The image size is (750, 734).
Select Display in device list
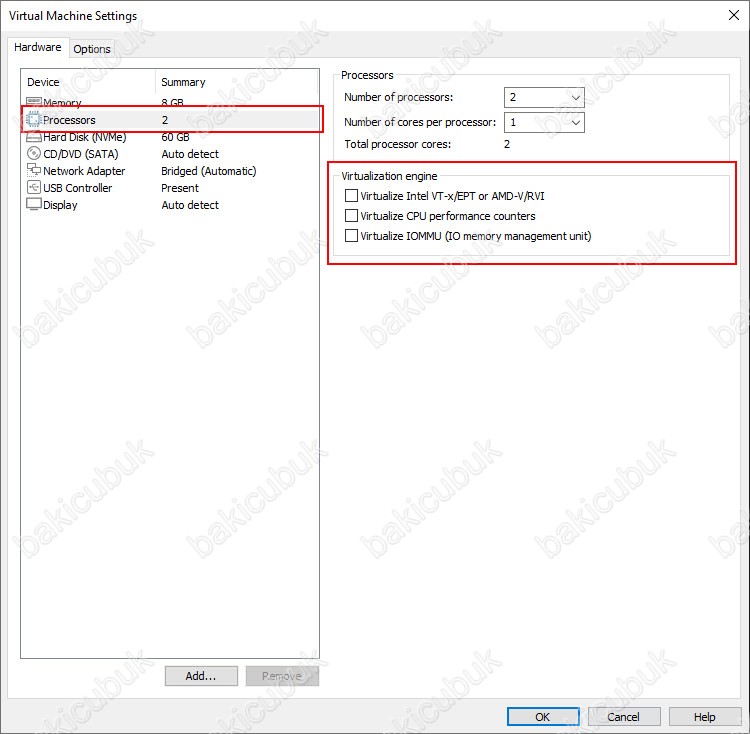60,205
